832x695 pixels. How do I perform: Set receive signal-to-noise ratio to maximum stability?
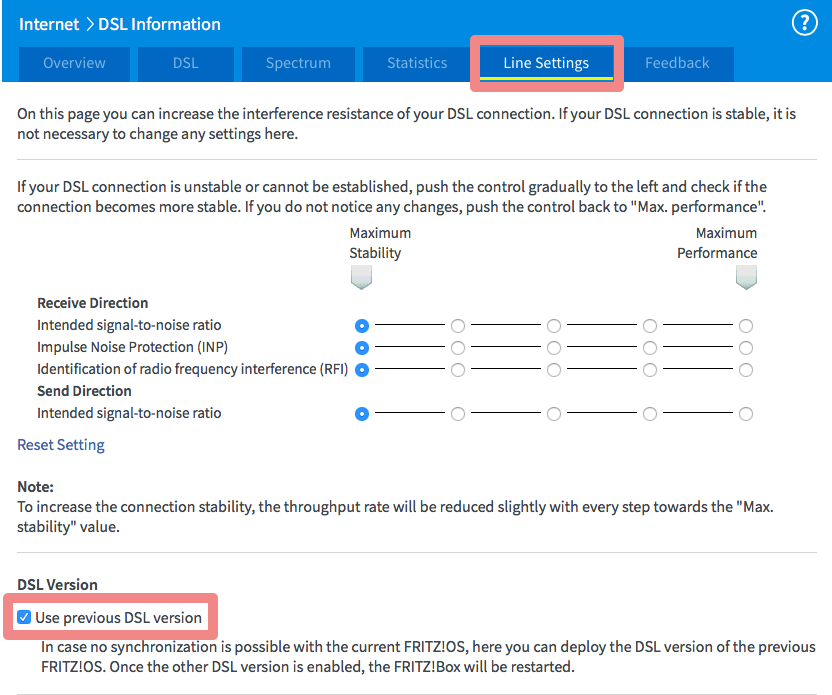pos(362,326)
